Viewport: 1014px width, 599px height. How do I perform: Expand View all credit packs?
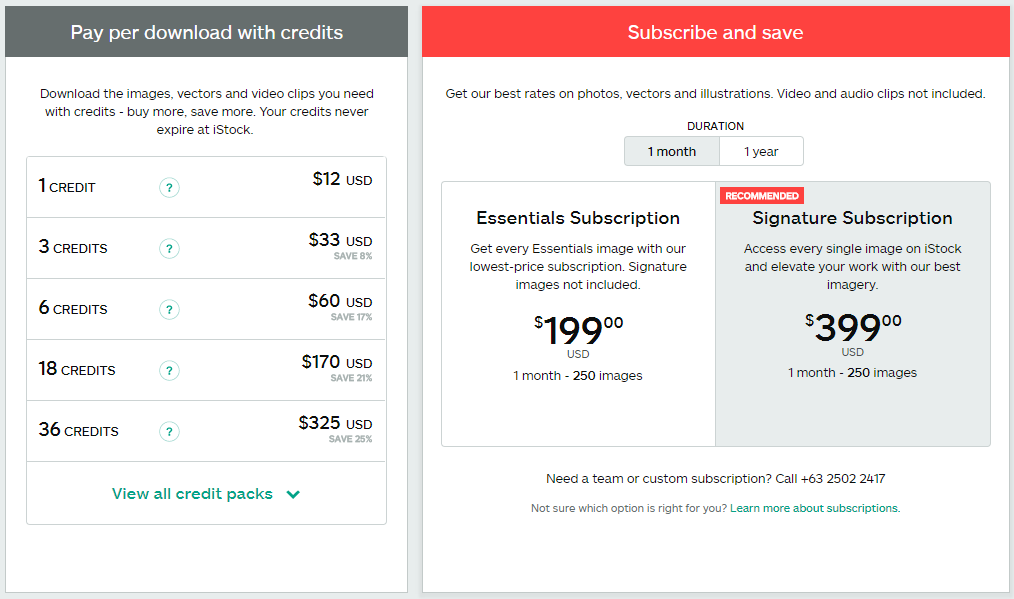point(206,494)
